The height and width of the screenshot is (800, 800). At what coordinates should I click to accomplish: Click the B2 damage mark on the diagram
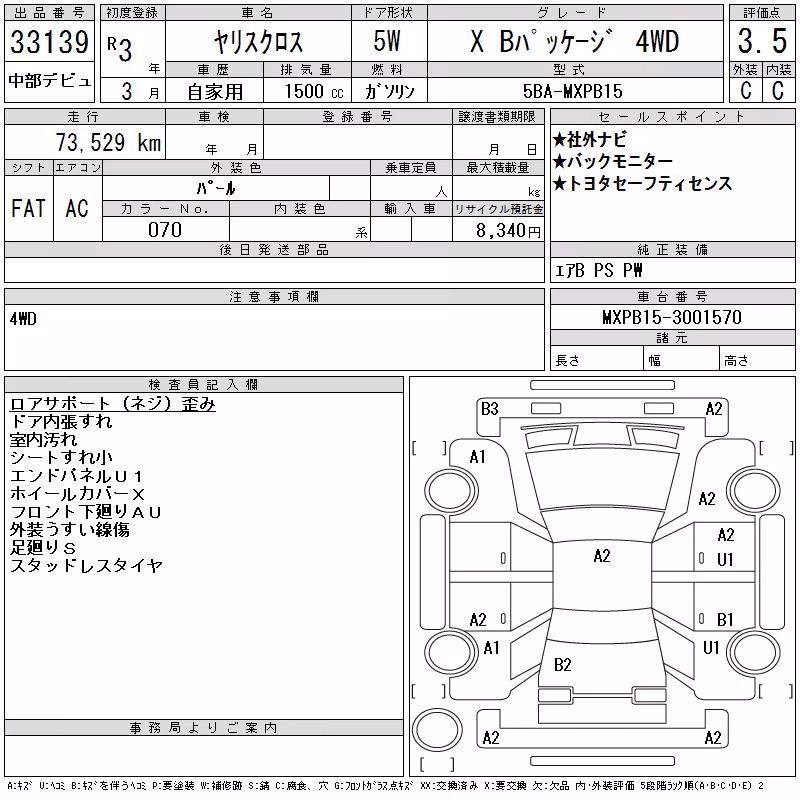coord(562,665)
